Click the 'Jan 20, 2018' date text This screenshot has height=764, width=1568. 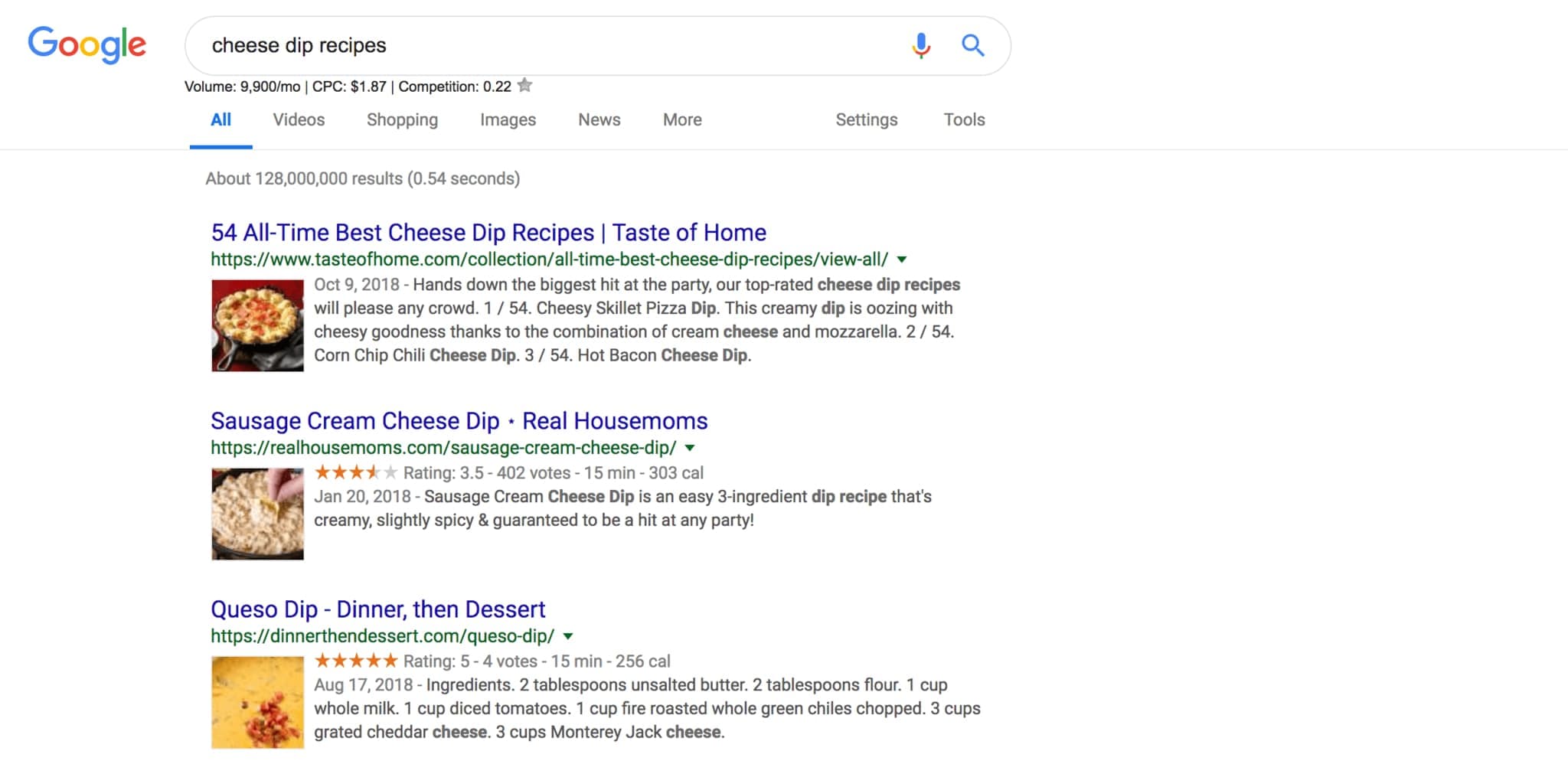pos(363,497)
